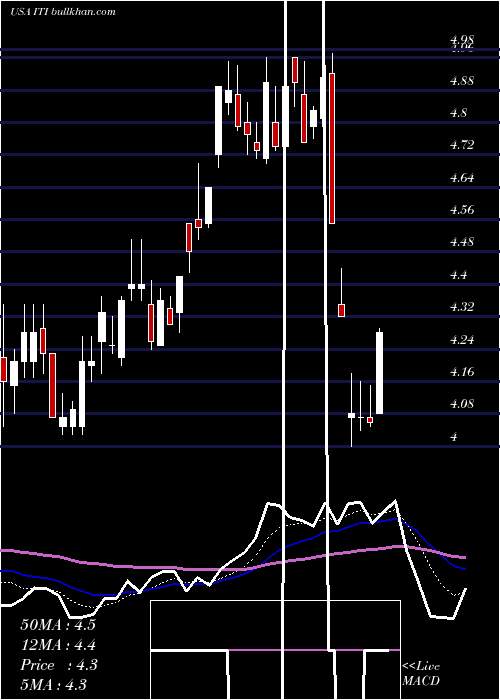This screenshot has width=500, height=700.
Task: Click the 4.16 price axis label
Action: point(462,372)
